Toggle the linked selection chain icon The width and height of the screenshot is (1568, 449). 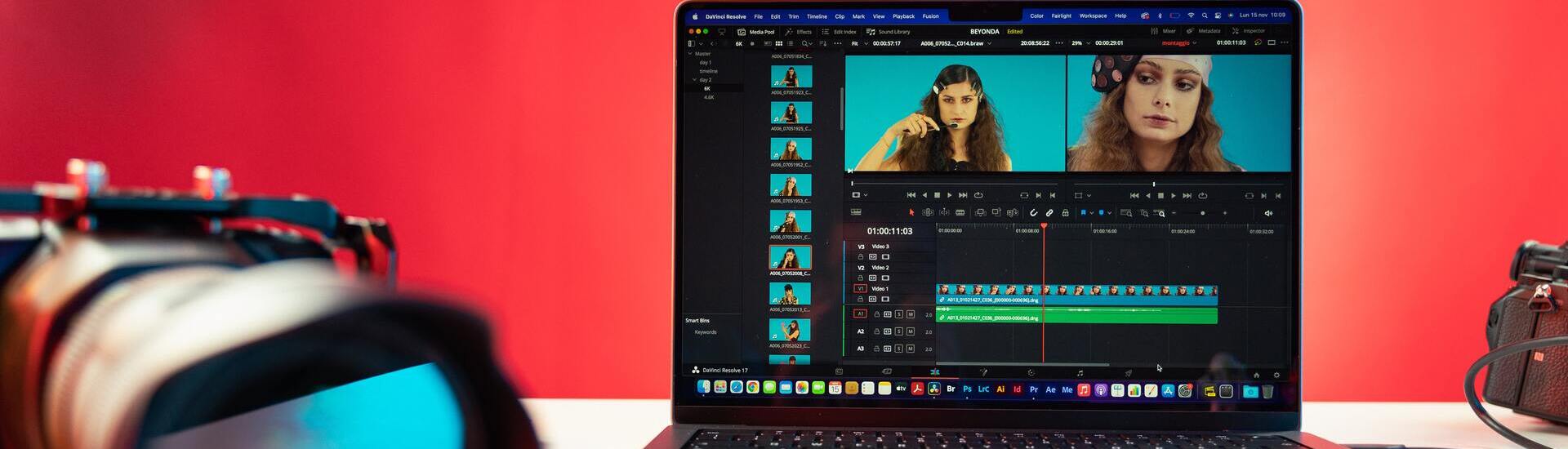coord(1049,213)
